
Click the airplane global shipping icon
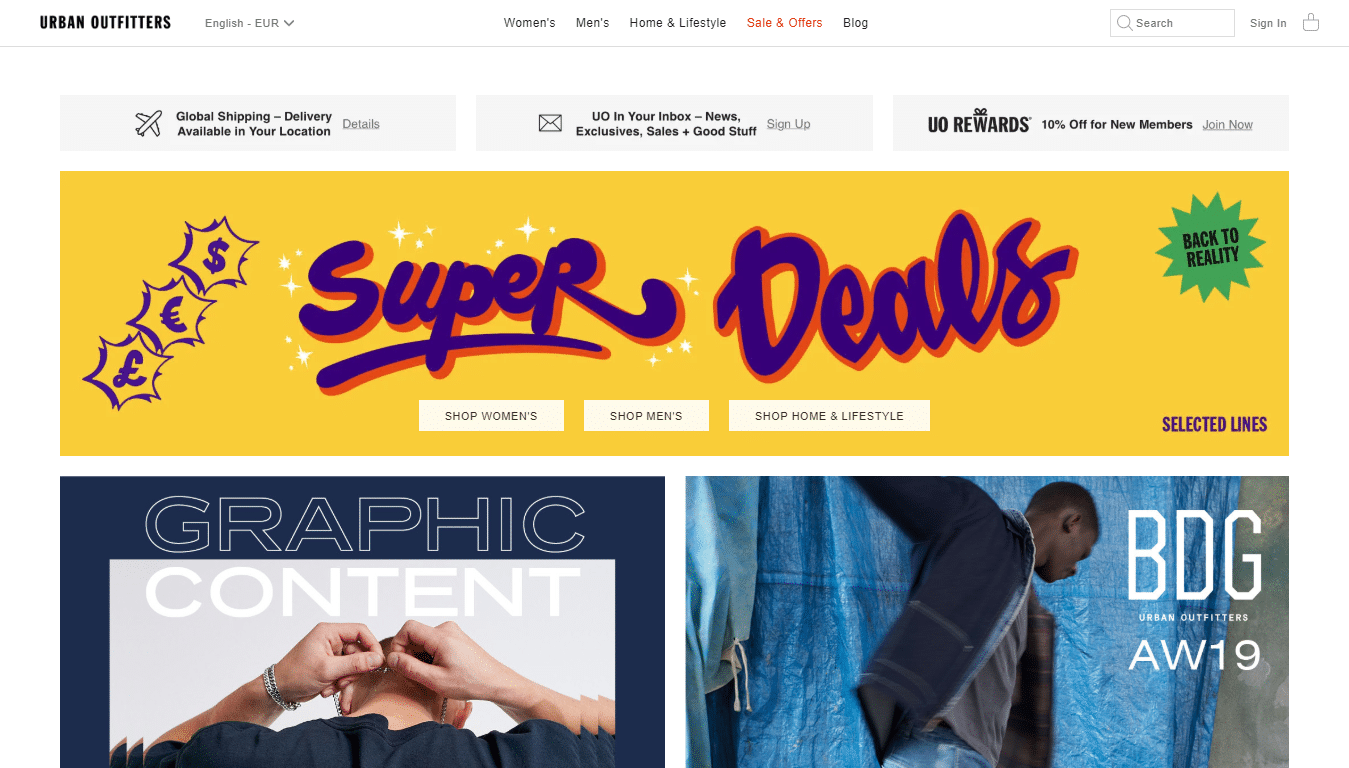click(x=149, y=124)
